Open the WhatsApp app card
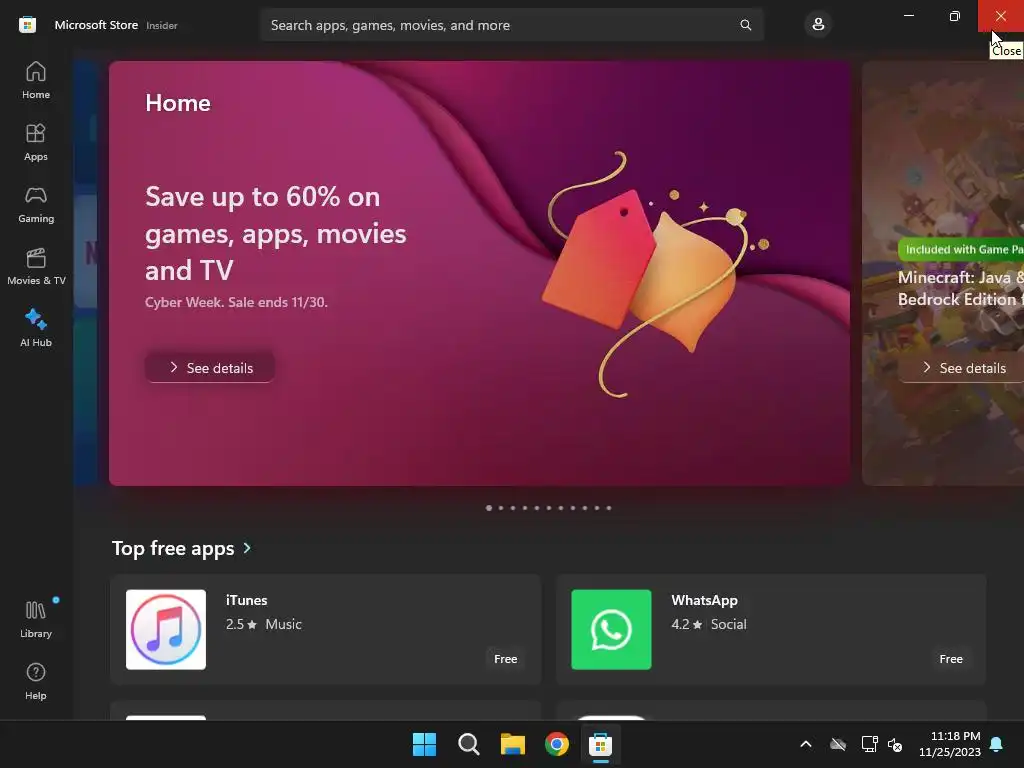The width and height of the screenshot is (1024, 768). pyautogui.click(x=771, y=629)
